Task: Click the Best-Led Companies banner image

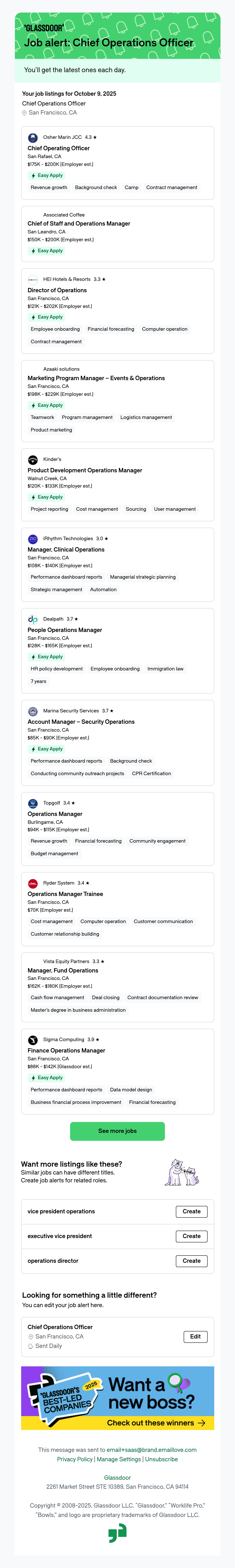Action: pos(117,1398)
